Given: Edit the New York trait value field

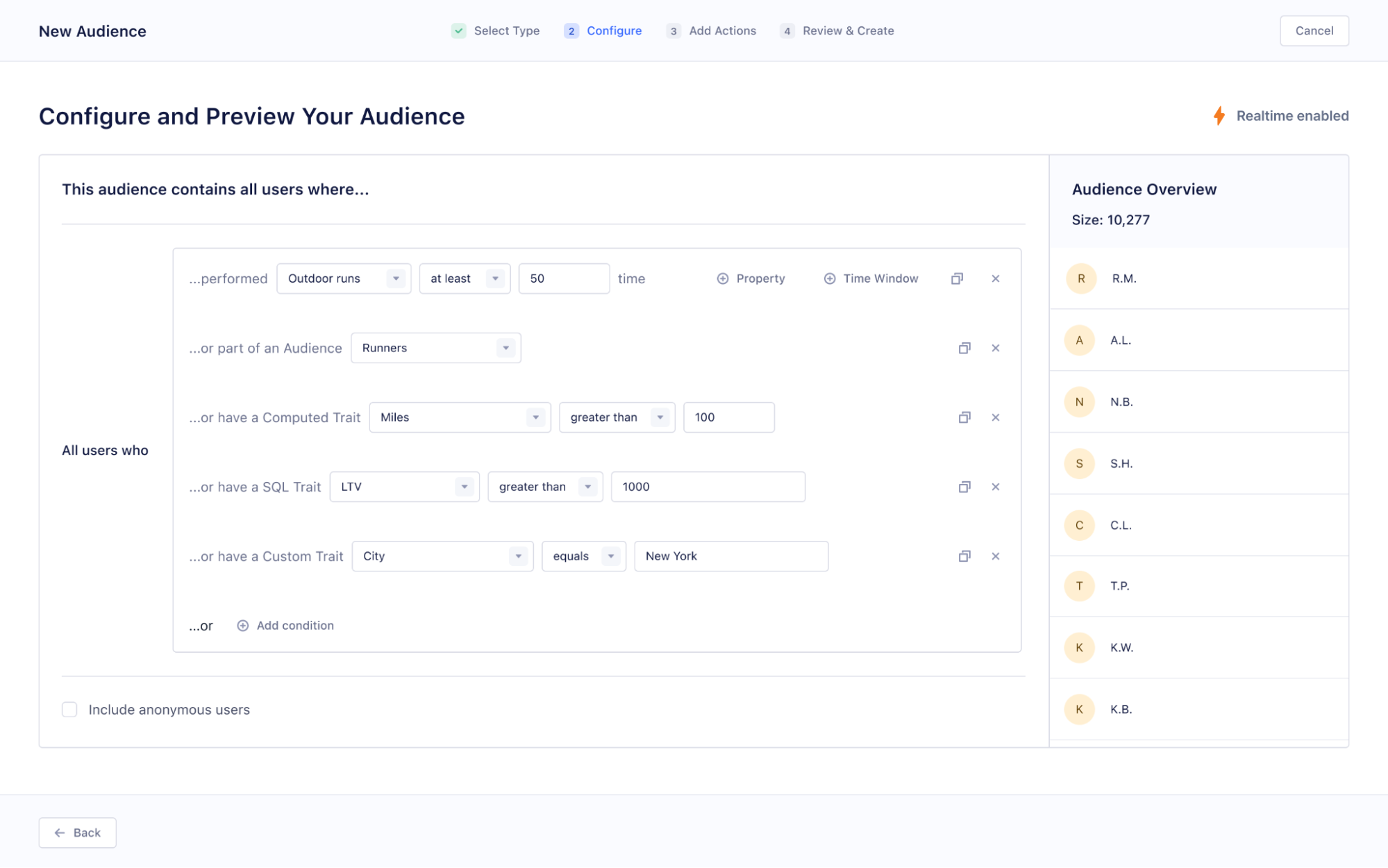Looking at the screenshot, I should click(x=730, y=556).
